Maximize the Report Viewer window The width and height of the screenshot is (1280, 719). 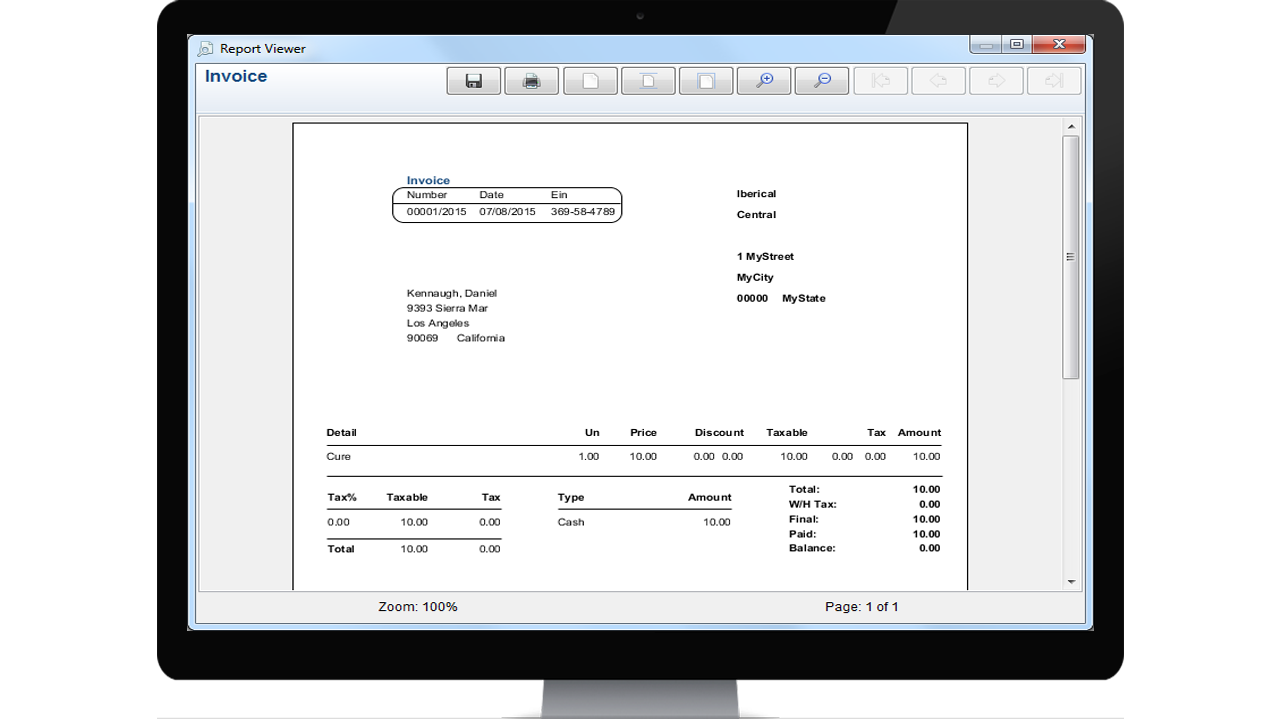click(1016, 45)
